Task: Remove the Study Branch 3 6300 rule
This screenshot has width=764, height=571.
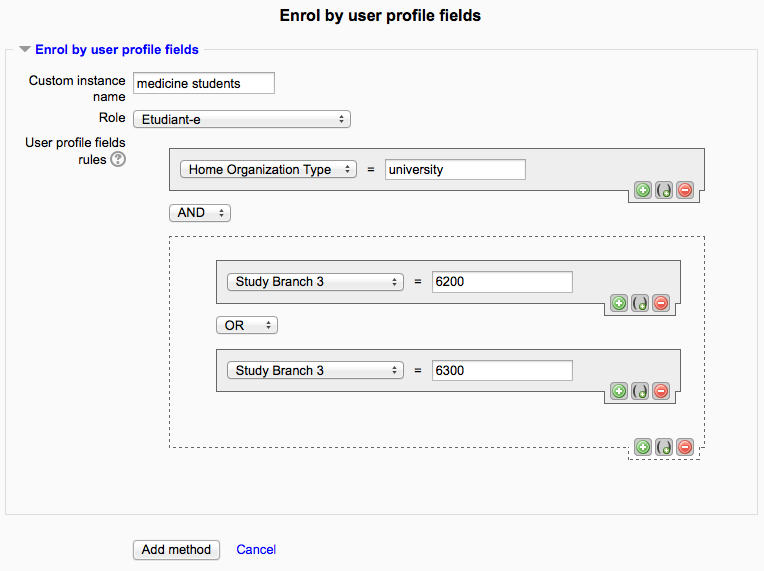Action: click(x=661, y=391)
